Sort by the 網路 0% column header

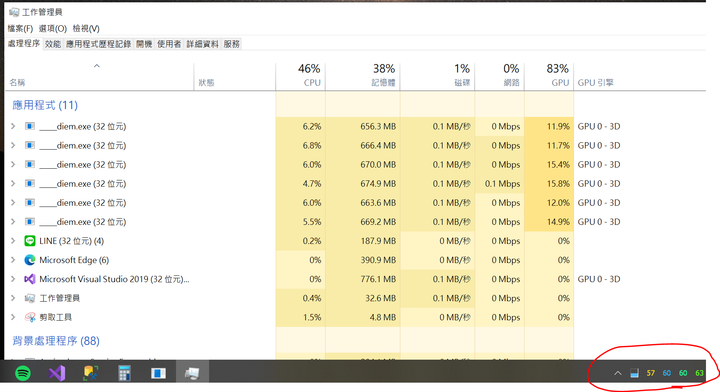(x=500, y=76)
